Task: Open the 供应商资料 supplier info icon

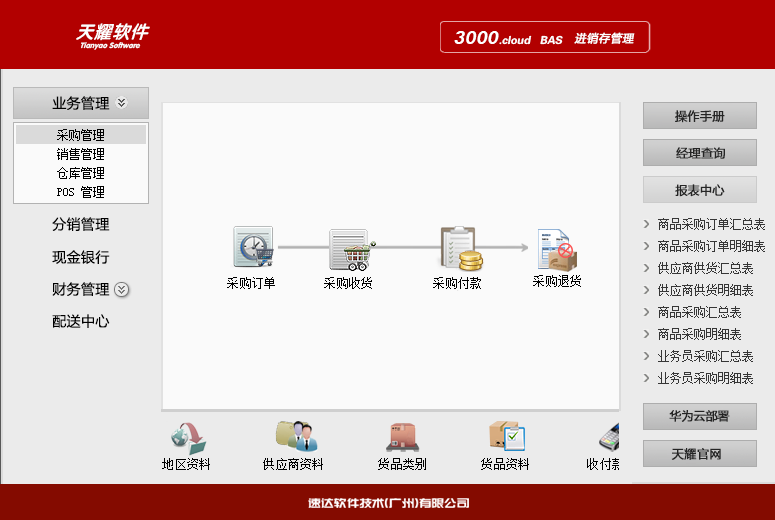Action: (294, 437)
